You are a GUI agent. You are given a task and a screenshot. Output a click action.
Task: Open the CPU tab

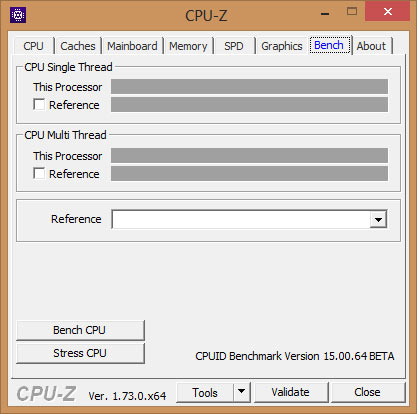click(34, 46)
